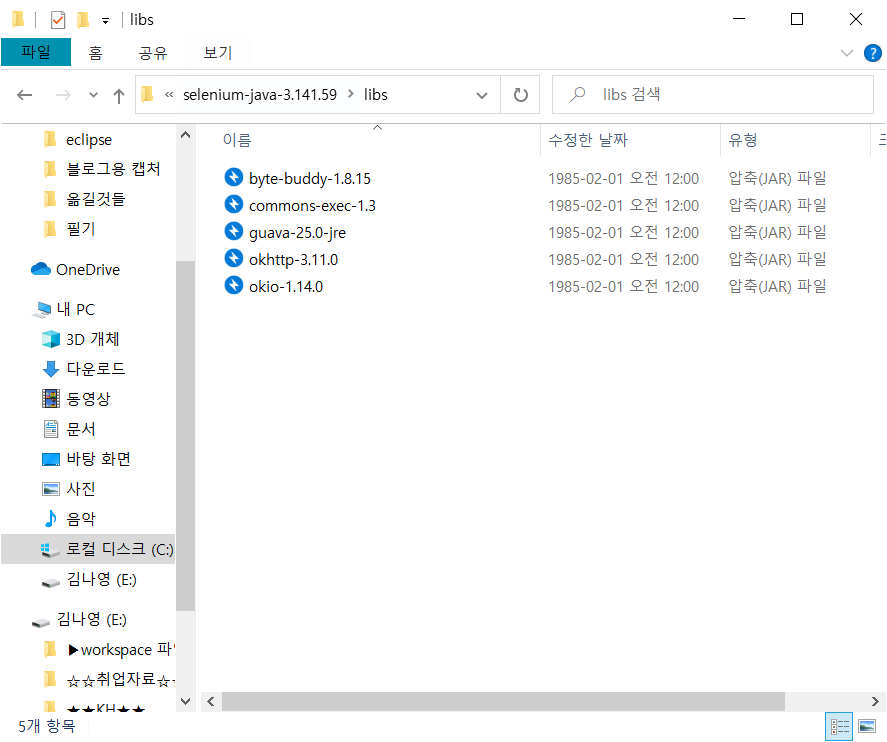The image size is (887, 742).
Task: Open 옮길것들 folder in sidebar
Action: point(84,199)
